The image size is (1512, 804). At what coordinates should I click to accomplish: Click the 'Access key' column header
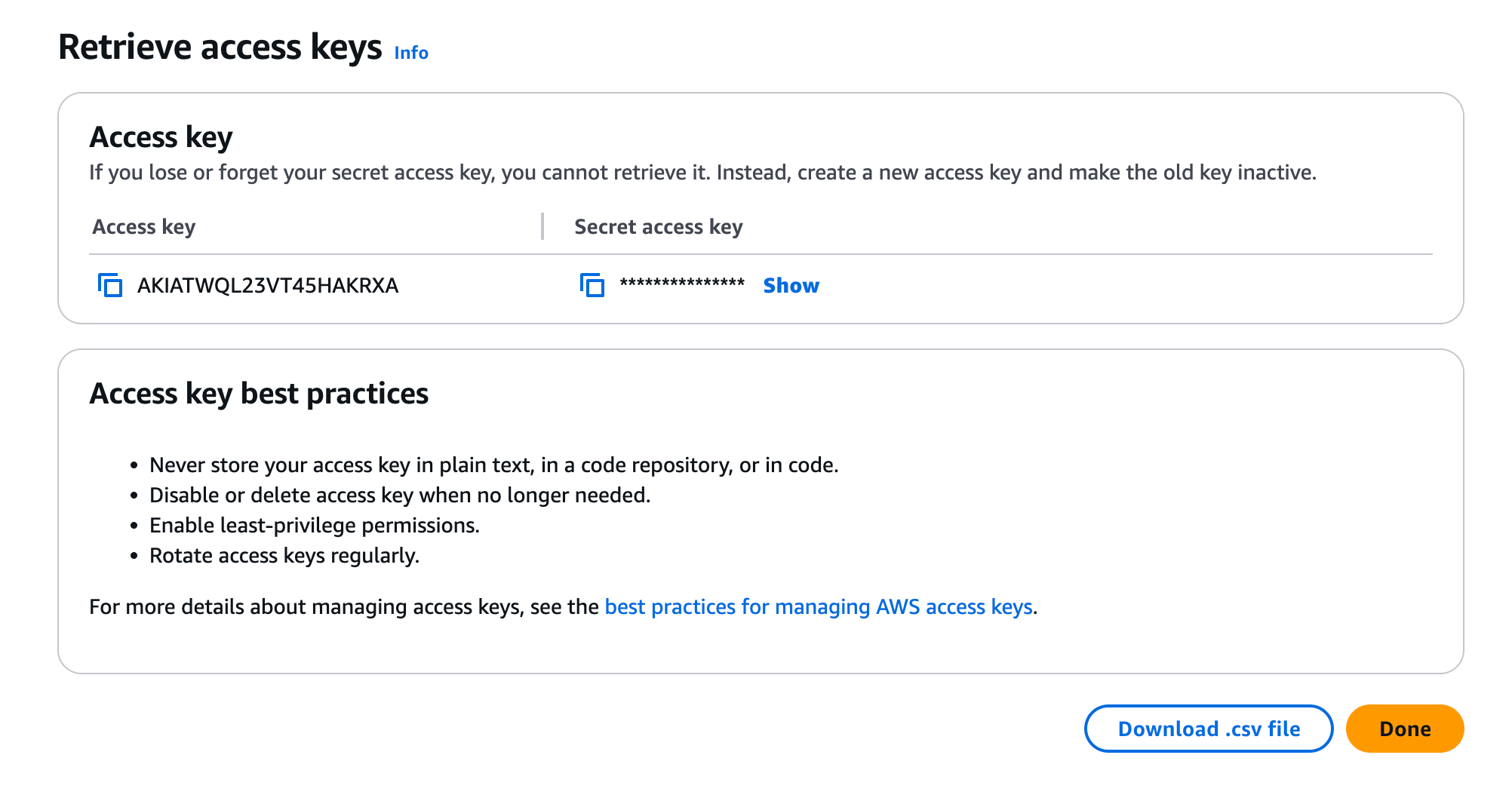click(144, 227)
